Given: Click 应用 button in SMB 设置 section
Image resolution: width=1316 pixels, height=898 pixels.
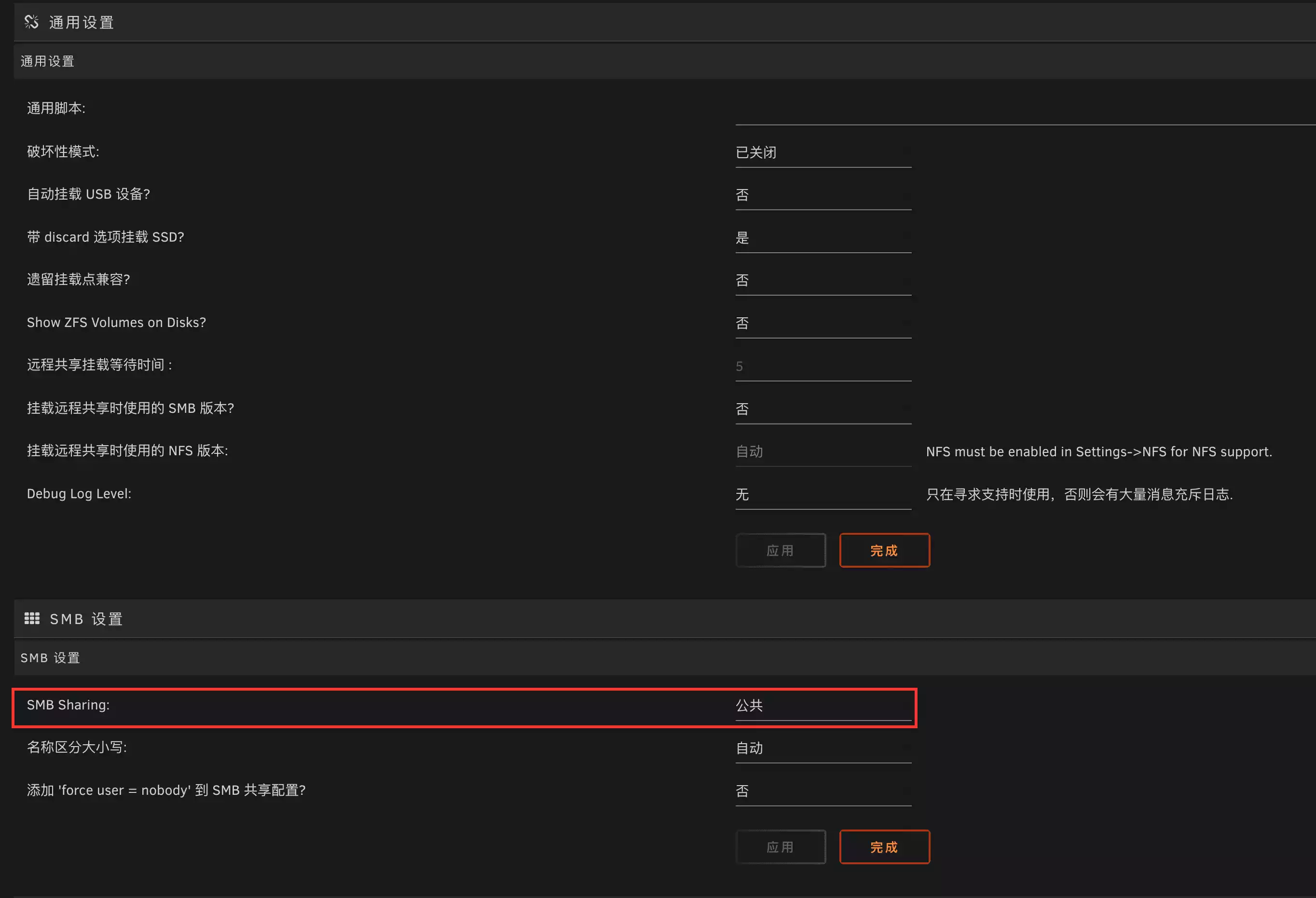Looking at the screenshot, I should click(x=781, y=847).
